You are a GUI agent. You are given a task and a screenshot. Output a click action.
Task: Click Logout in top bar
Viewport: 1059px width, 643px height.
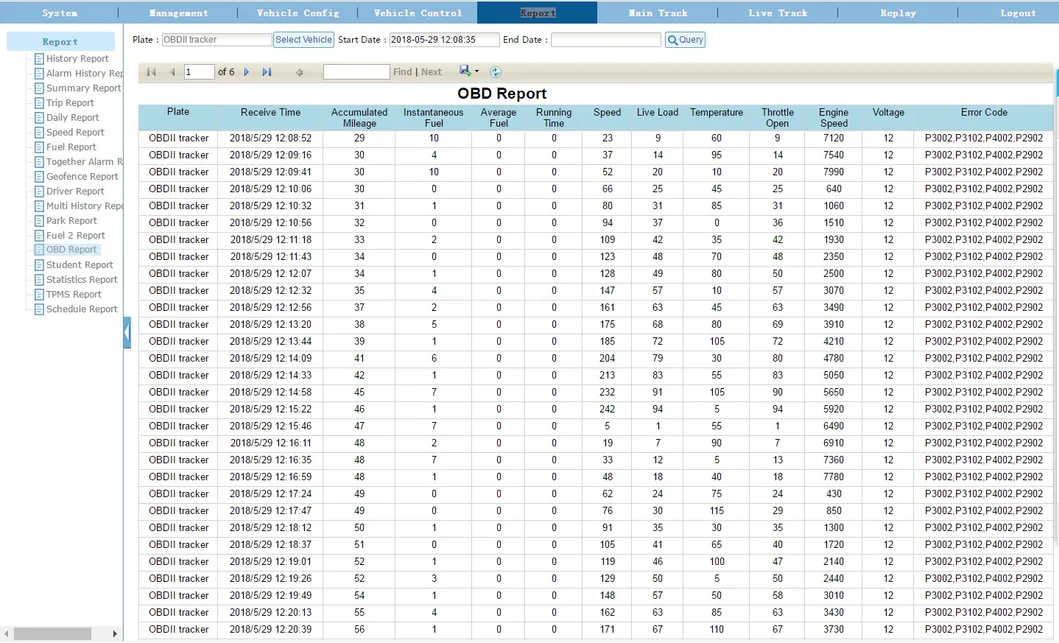click(1018, 12)
